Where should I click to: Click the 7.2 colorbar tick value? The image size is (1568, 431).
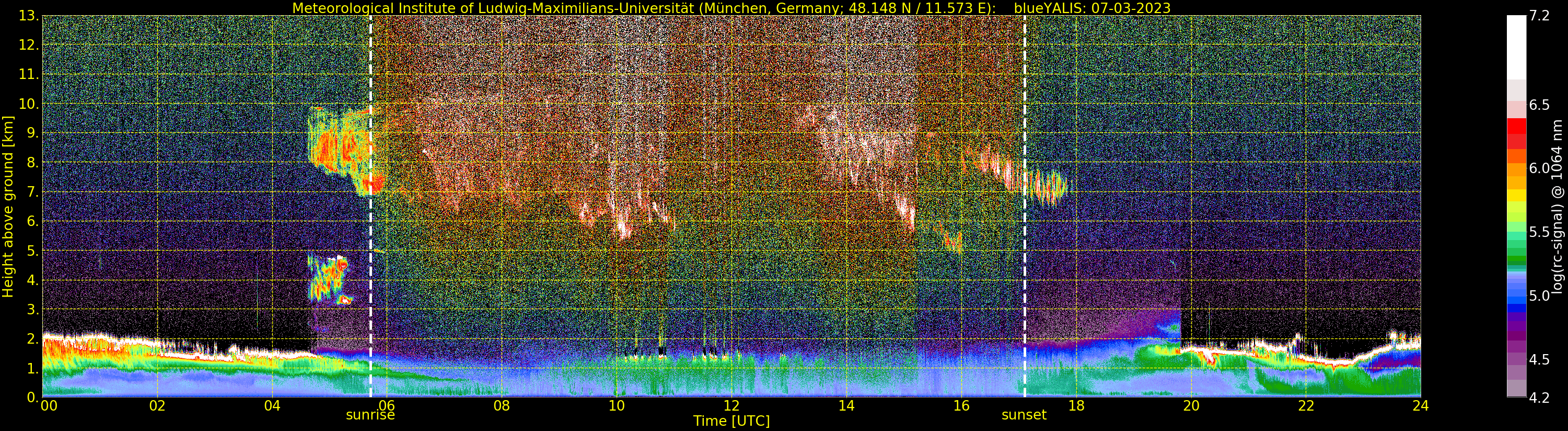1540,16
